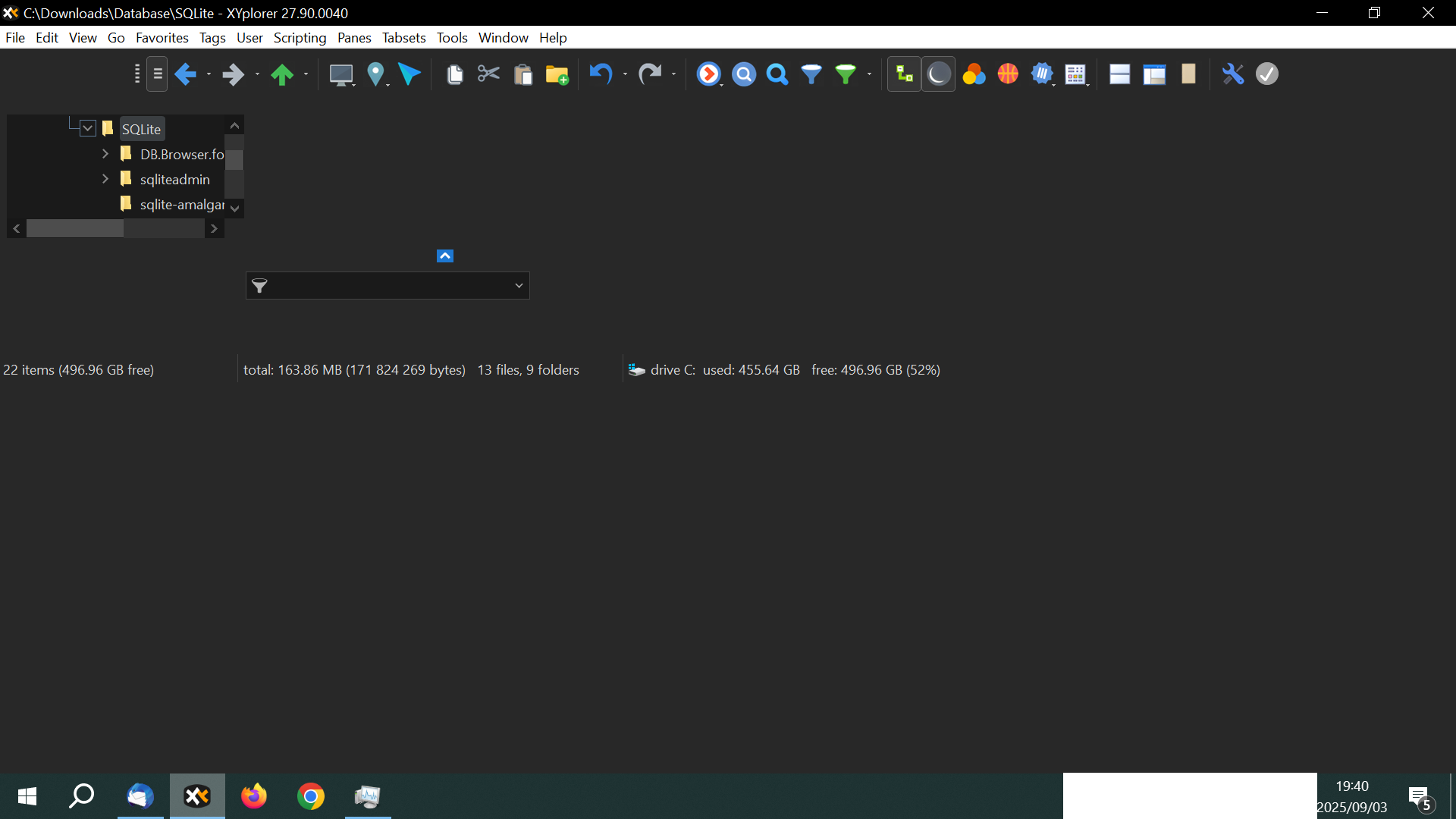The height and width of the screenshot is (819, 1456).
Task: Click the Cut scissors icon
Action: coord(488,74)
